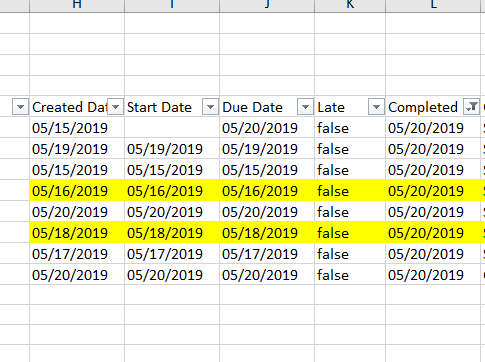Click the active filter icon on Completed
Image resolution: width=485 pixels, height=362 pixels.
click(472, 107)
